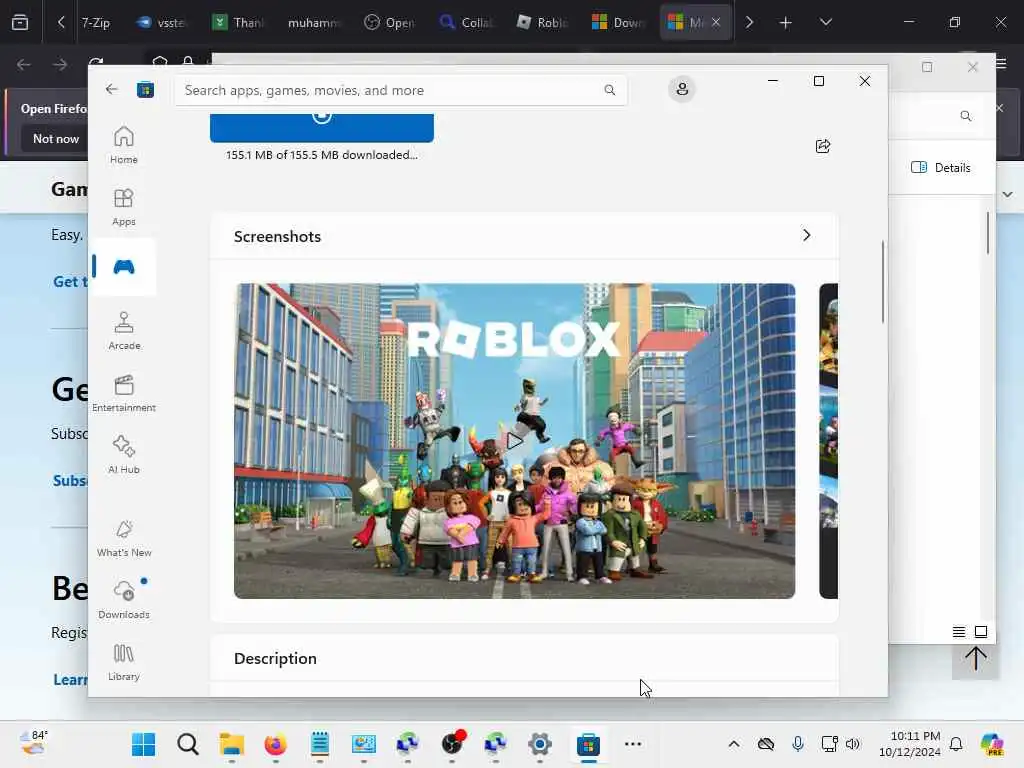Image resolution: width=1024 pixels, height=768 pixels.
Task: Click the Description section heading
Action: 275,658
